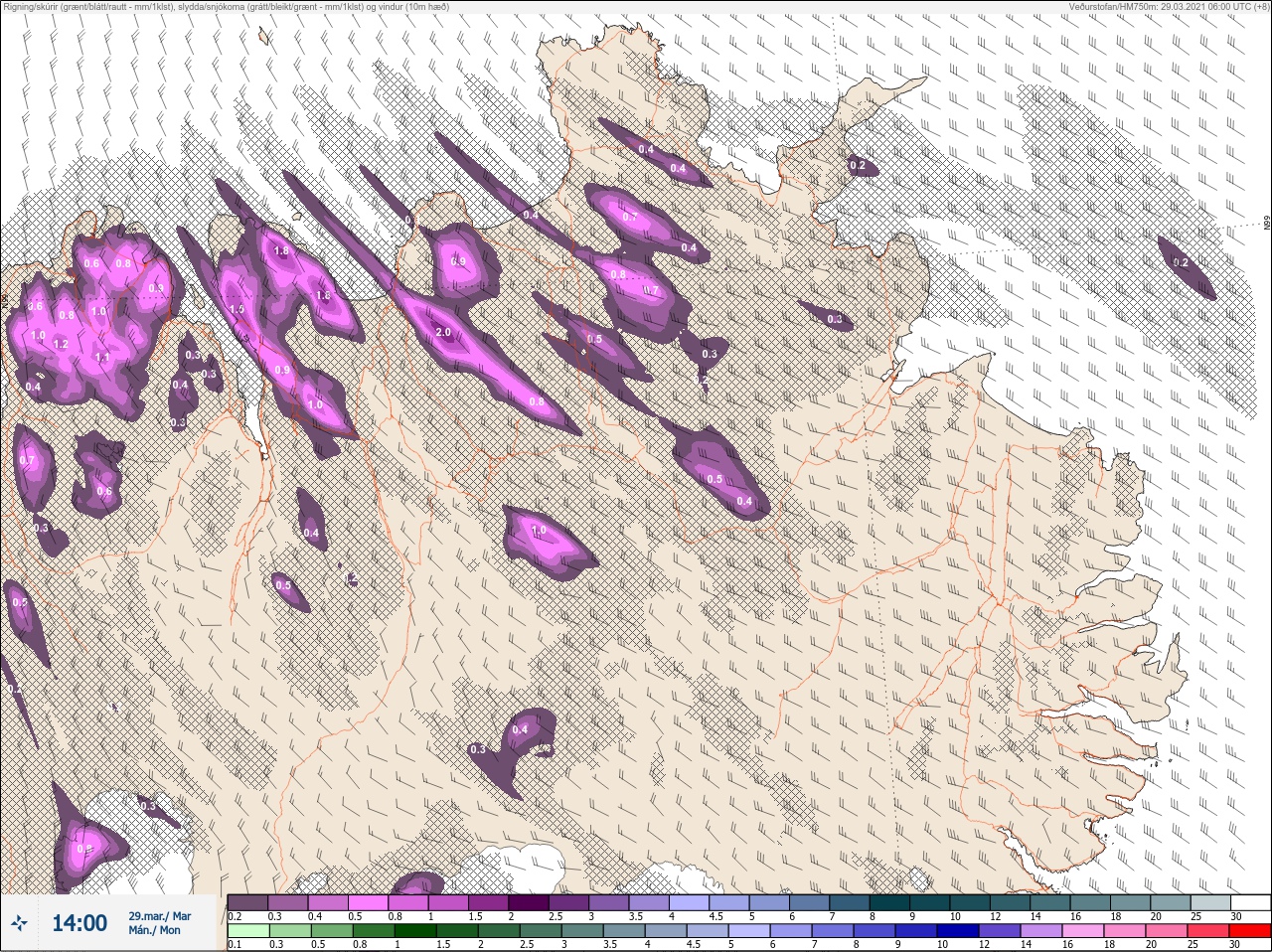Select dark teal top-row swatch between 9 and 10
This screenshot has width=1272, height=952.
[931, 902]
